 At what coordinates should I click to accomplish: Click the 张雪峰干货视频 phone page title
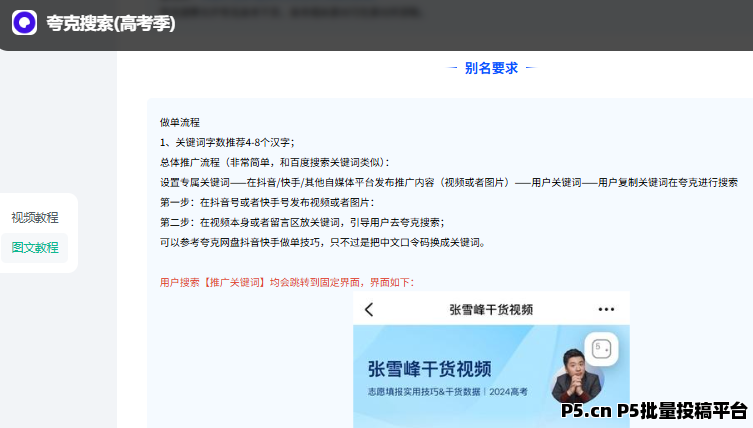point(491,310)
